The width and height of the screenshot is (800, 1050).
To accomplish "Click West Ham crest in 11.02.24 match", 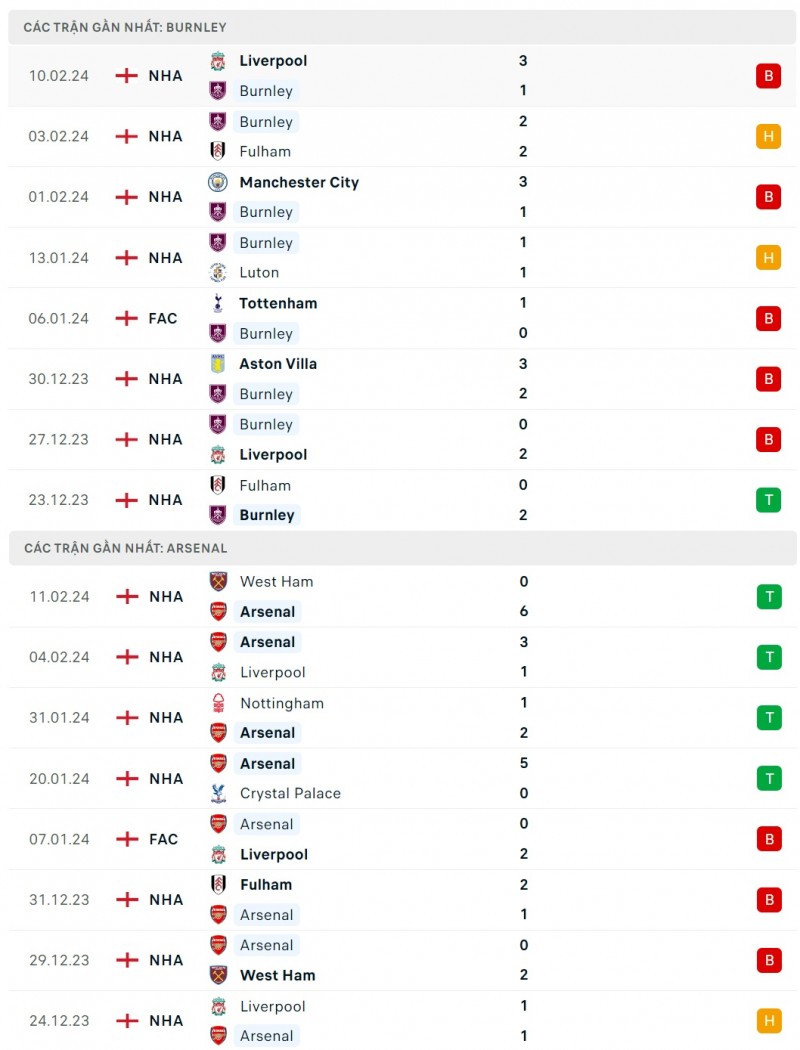I will point(218,581).
